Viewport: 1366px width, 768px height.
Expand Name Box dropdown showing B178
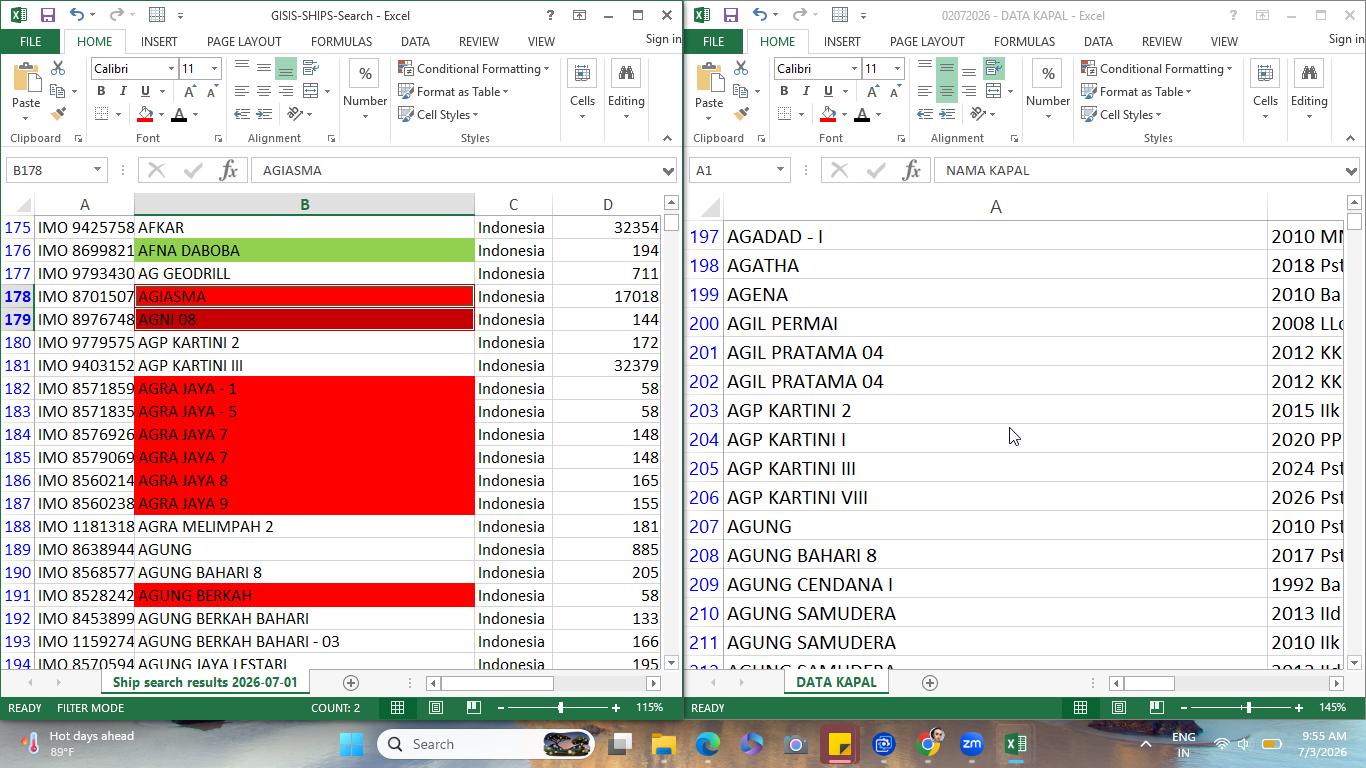pos(97,170)
